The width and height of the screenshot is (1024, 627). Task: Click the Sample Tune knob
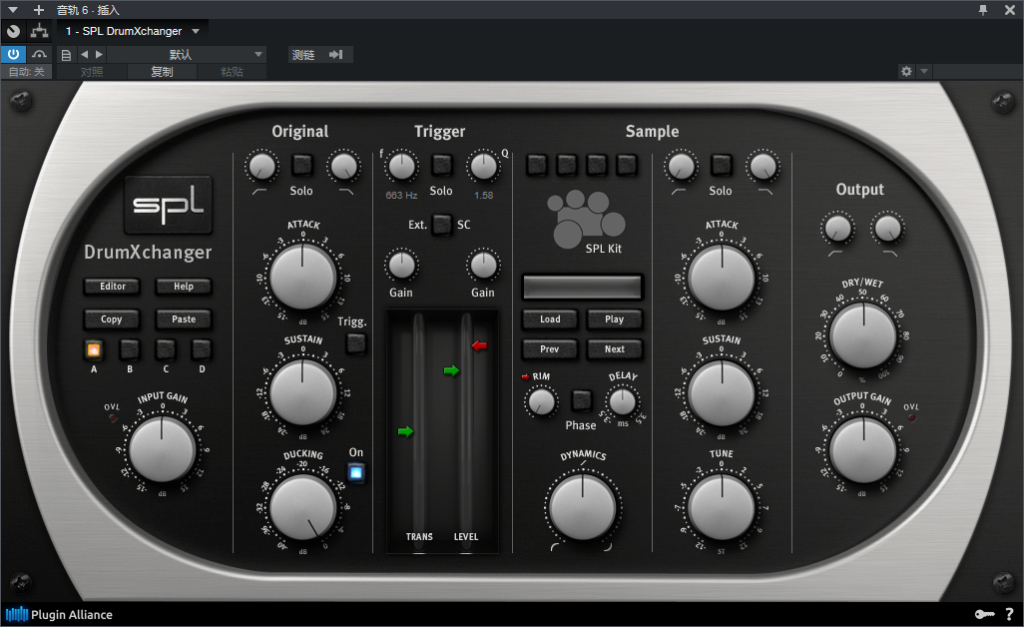click(x=722, y=507)
